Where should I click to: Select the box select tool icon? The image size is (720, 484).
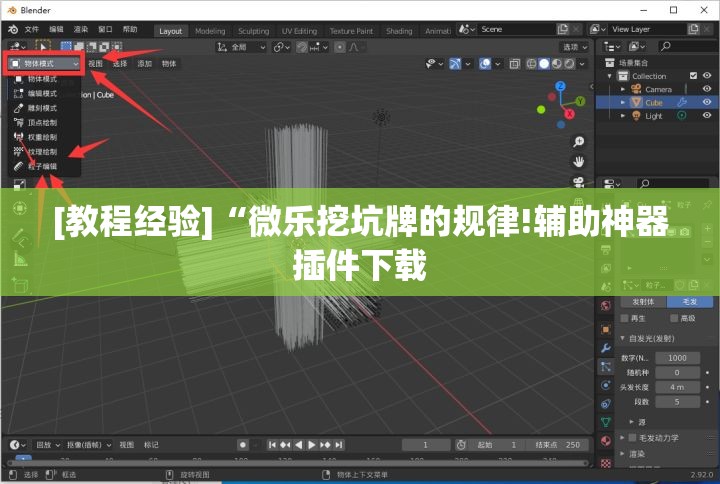tap(42, 46)
